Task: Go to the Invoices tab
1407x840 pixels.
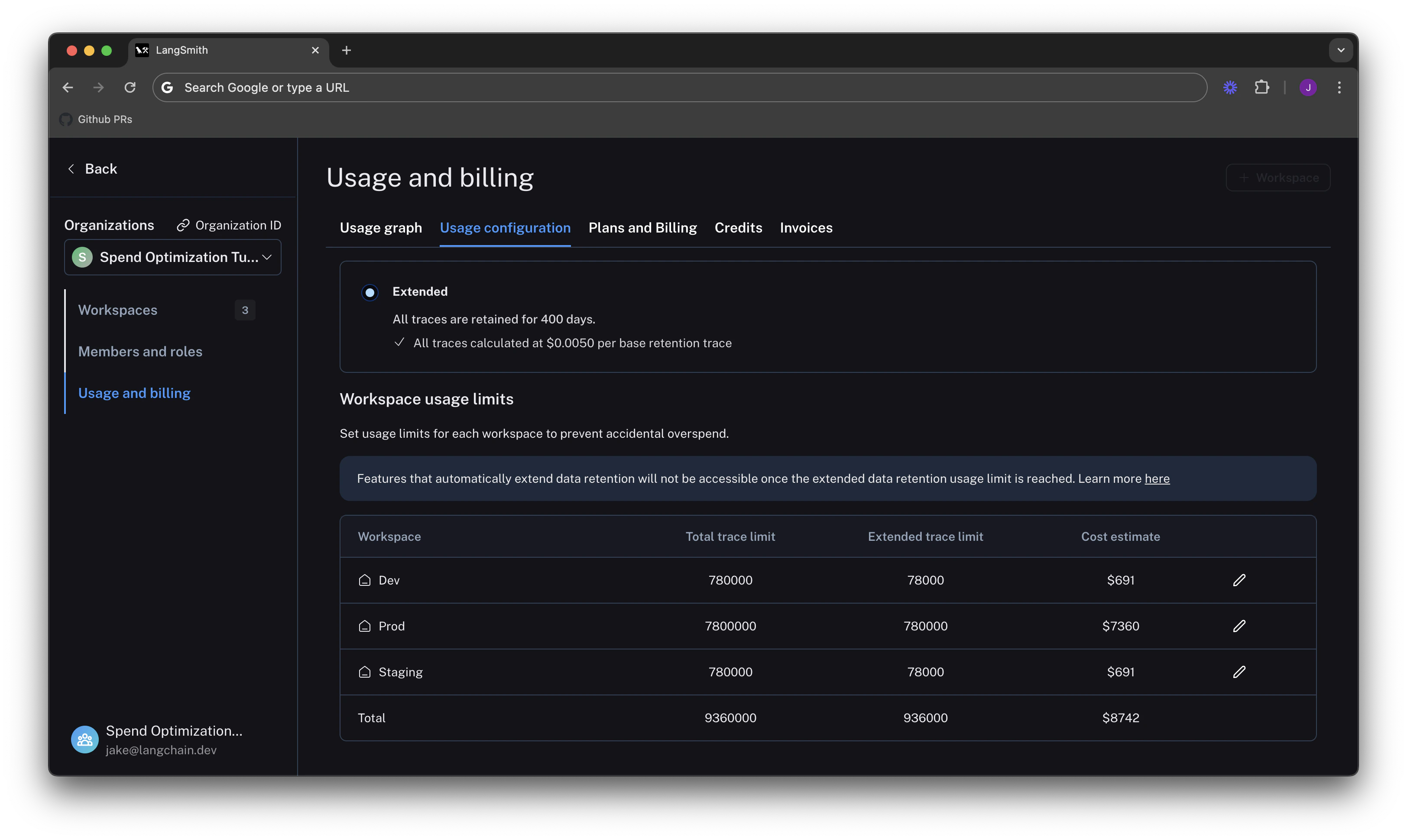Action: (806, 228)
